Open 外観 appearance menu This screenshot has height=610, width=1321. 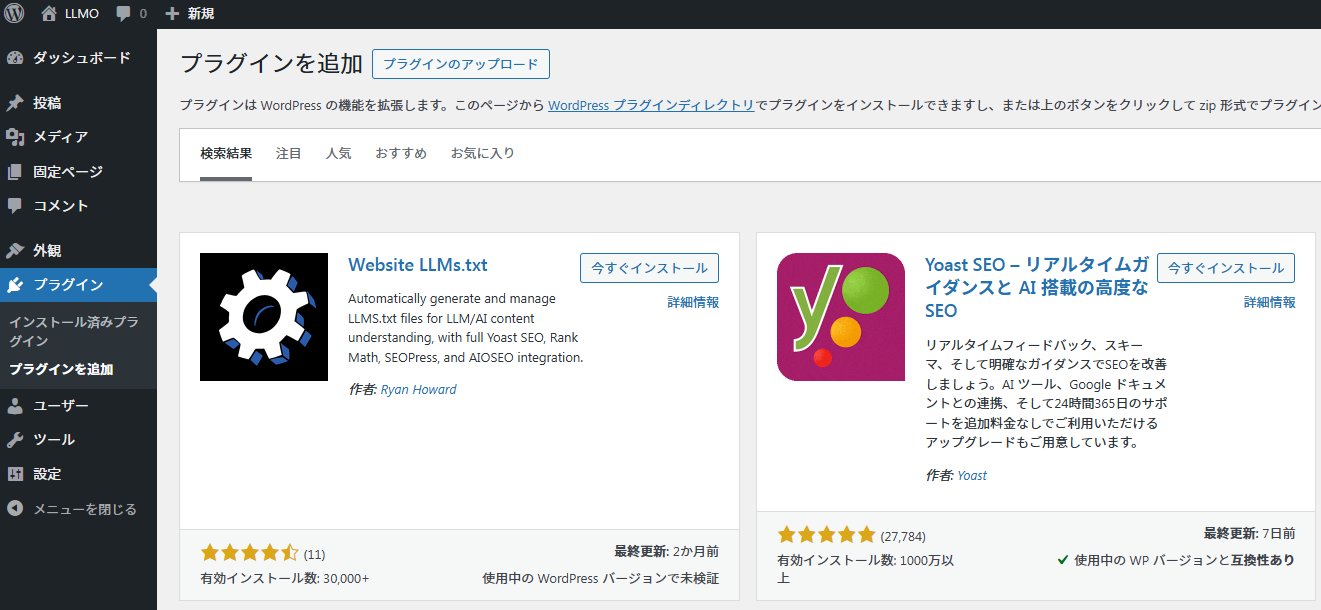(x=47, y=251)
